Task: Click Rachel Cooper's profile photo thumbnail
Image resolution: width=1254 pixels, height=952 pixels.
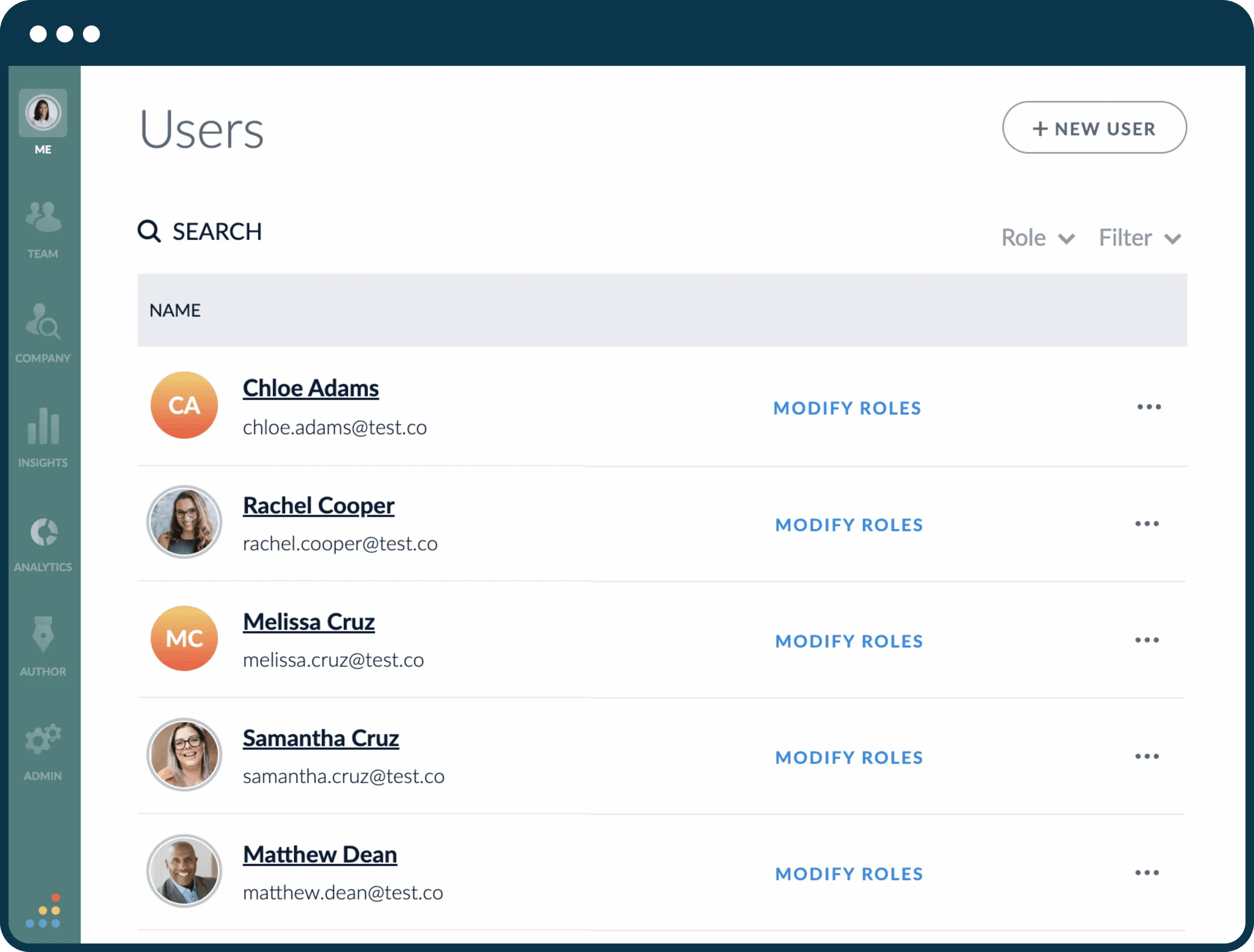Action: [x=184, y=522]
